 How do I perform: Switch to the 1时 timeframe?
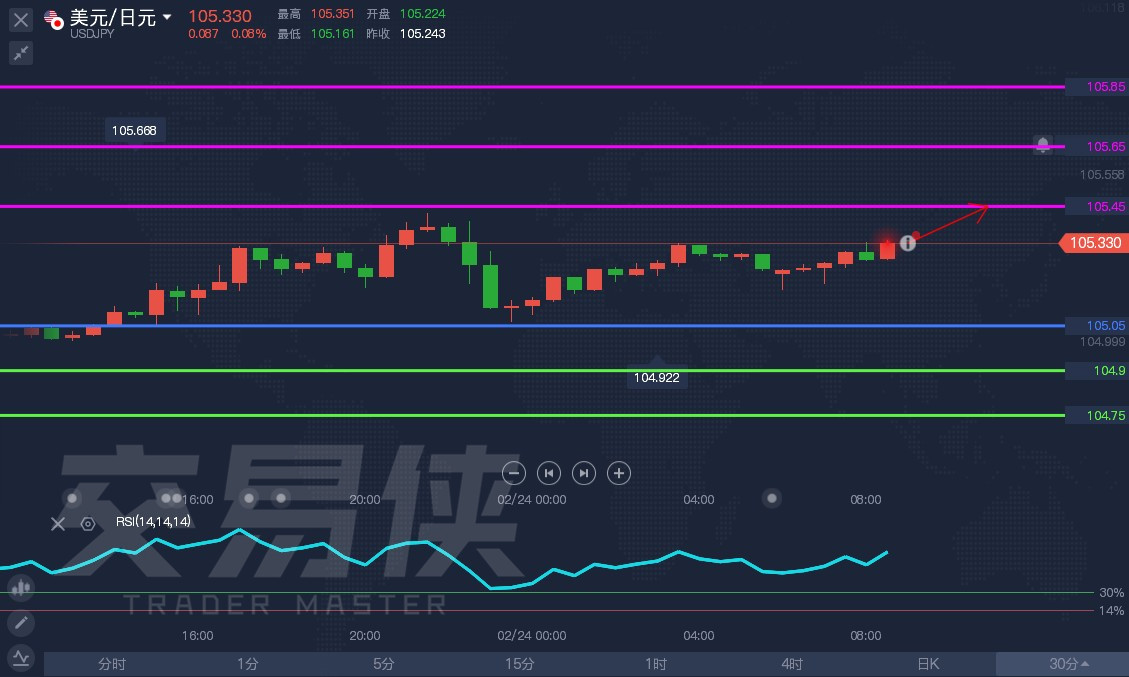[x=656, y=664]
